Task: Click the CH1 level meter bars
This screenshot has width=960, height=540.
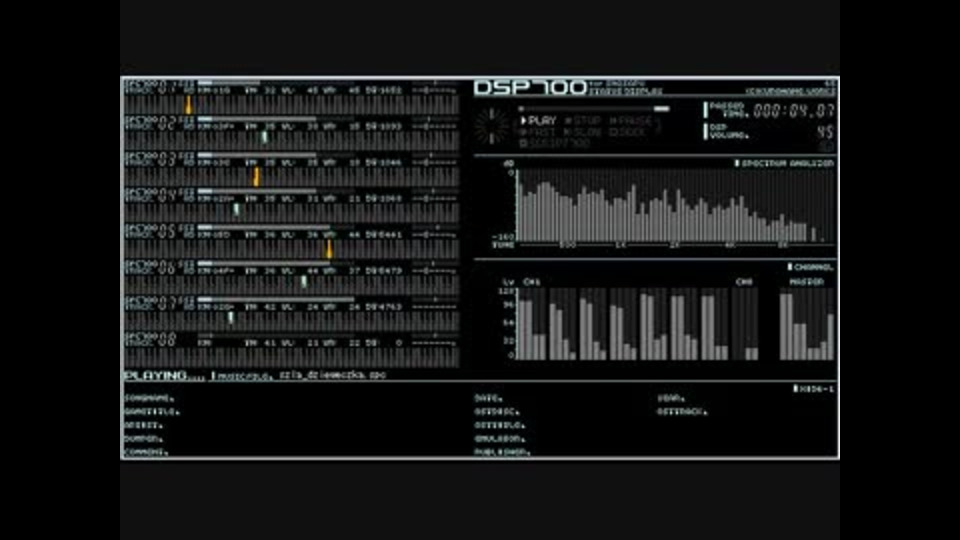Action: click(x=531, y=324)
